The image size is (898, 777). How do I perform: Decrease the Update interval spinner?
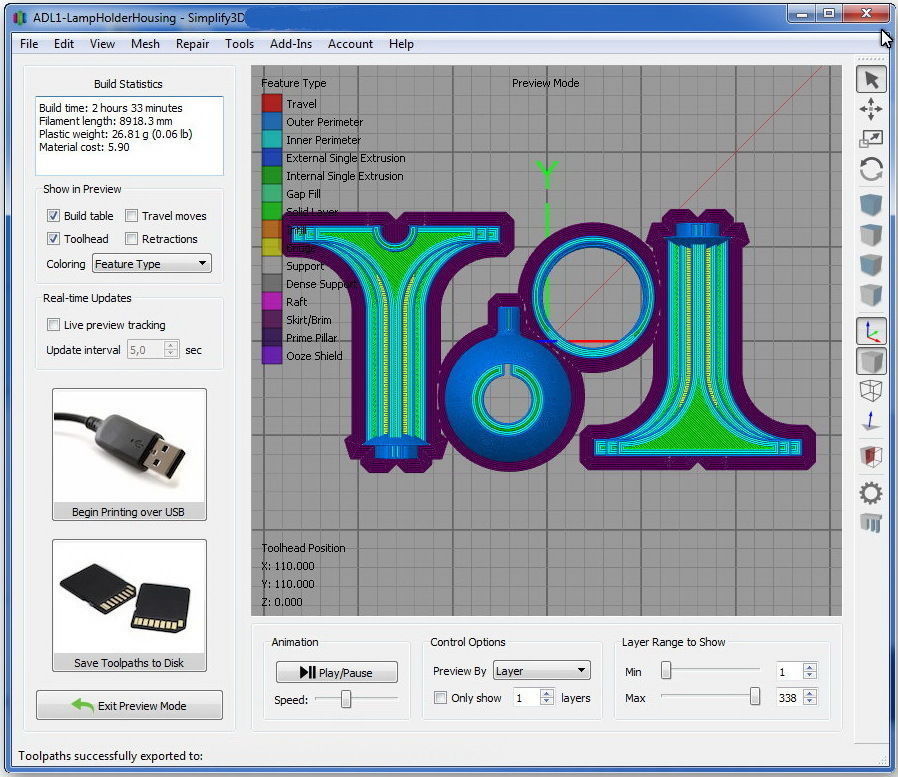(x=171, y=354)
